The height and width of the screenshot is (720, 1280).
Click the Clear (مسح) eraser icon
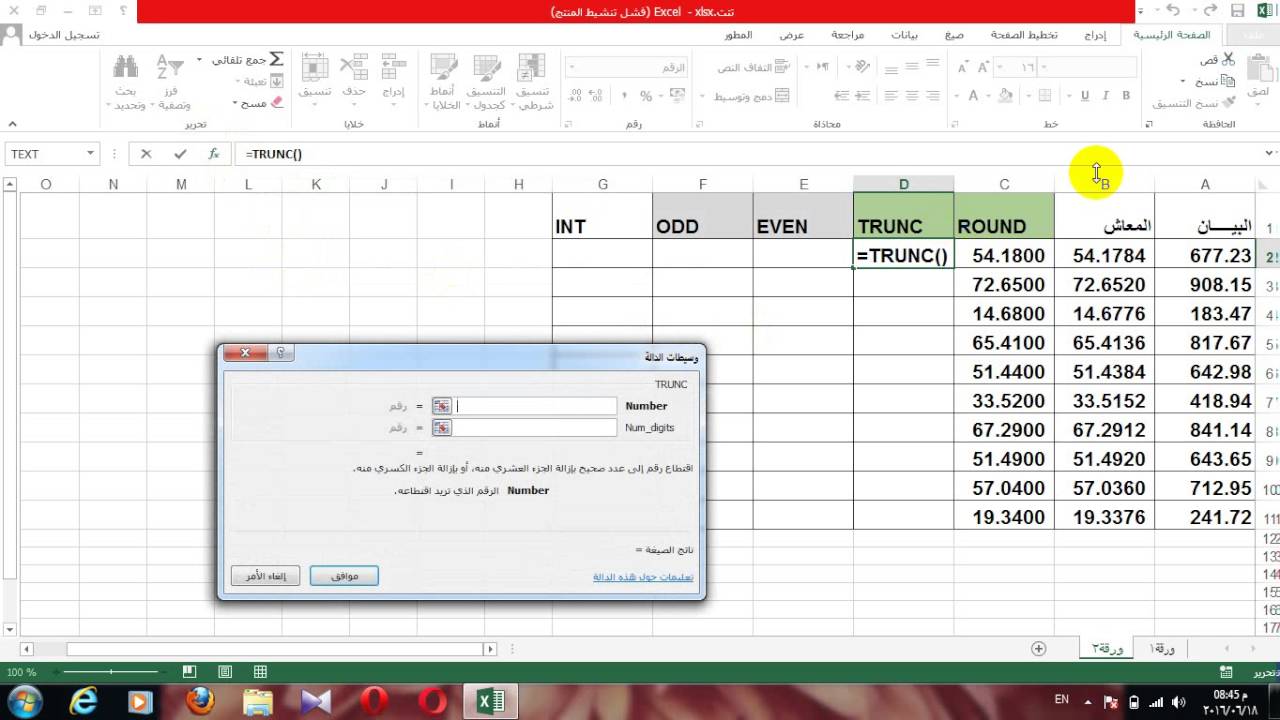[277, 103]
